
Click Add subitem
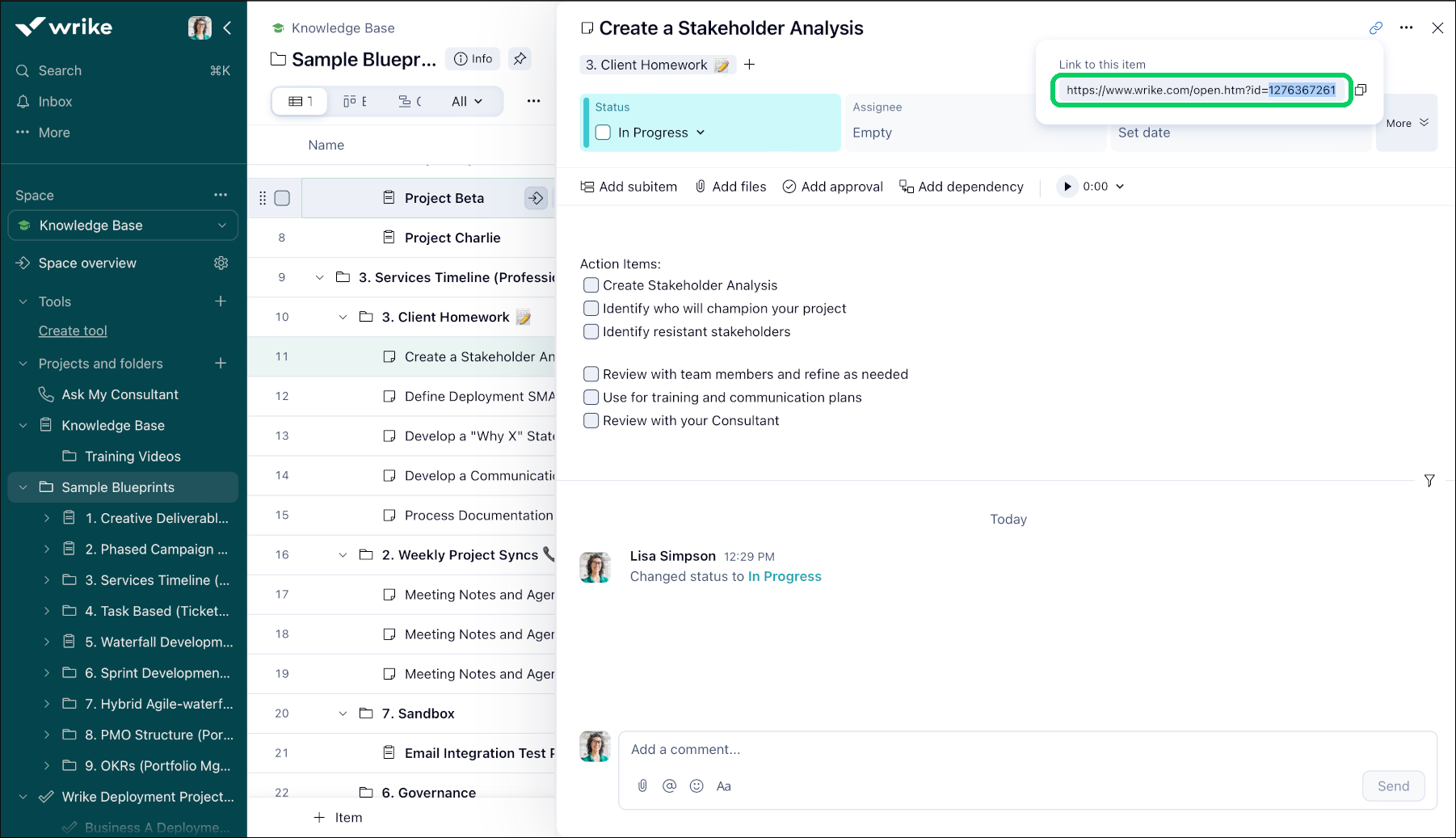[x=629, y=187]
